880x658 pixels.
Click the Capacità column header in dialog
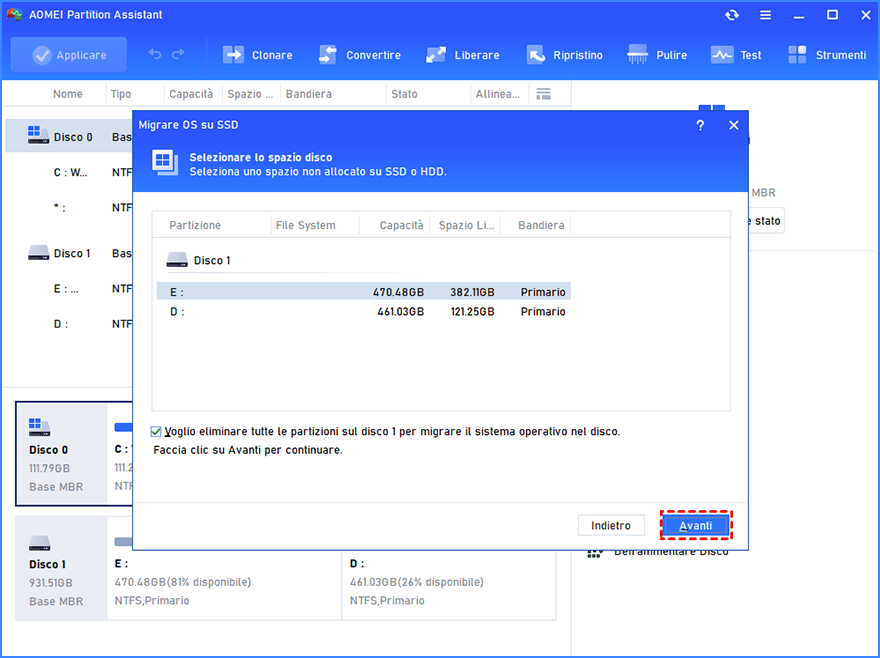[x=401, y=225]
